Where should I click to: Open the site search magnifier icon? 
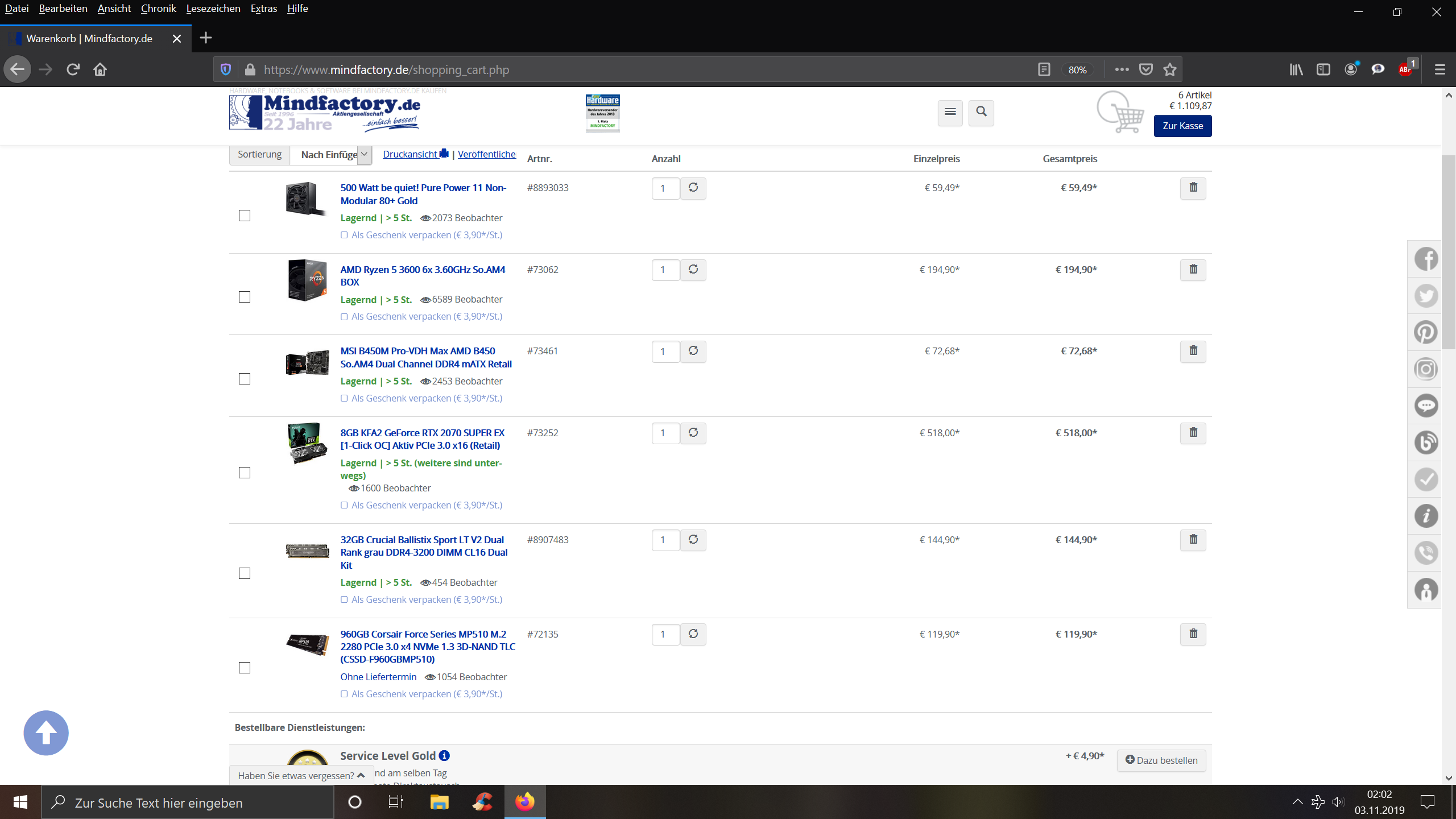(x=981, y=112)
